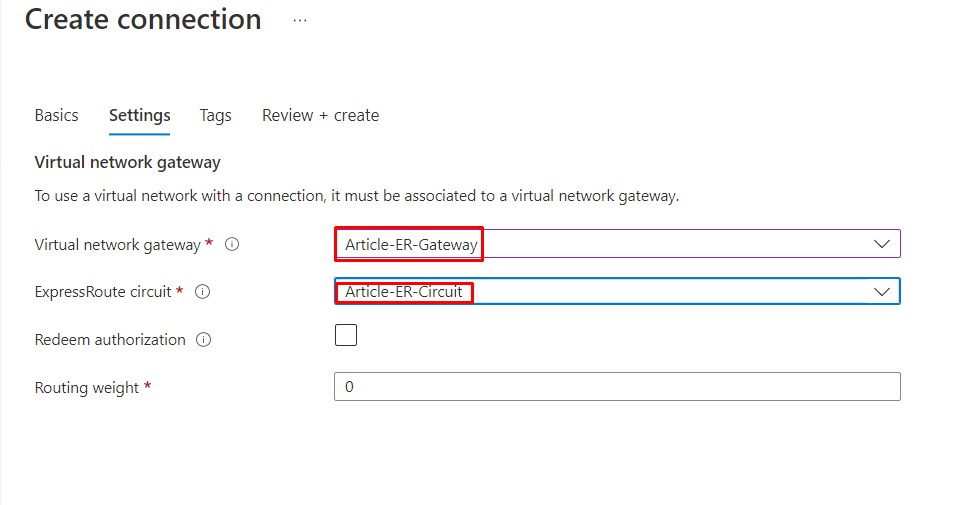This screenshot has width=960, height=505.
Task: Switch to the Basics tab
Action: (56, 115)
